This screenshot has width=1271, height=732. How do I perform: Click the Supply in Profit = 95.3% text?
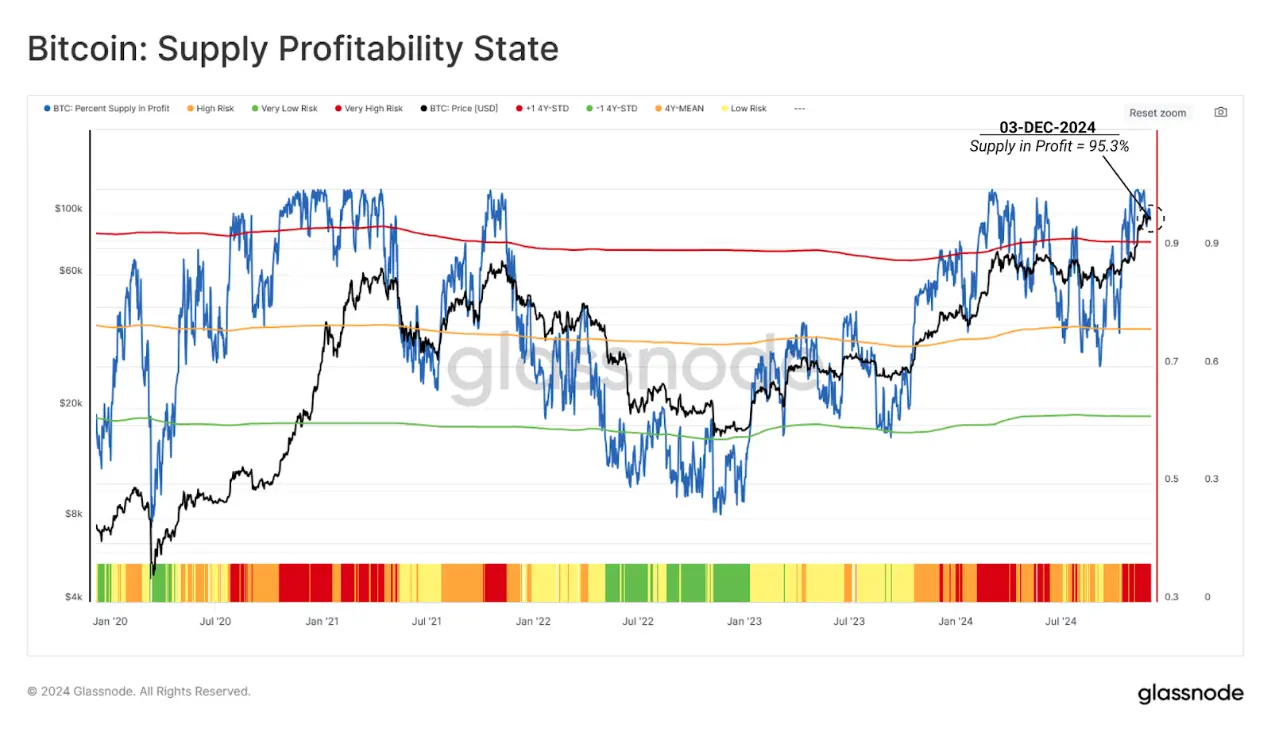coord(1049,146)
